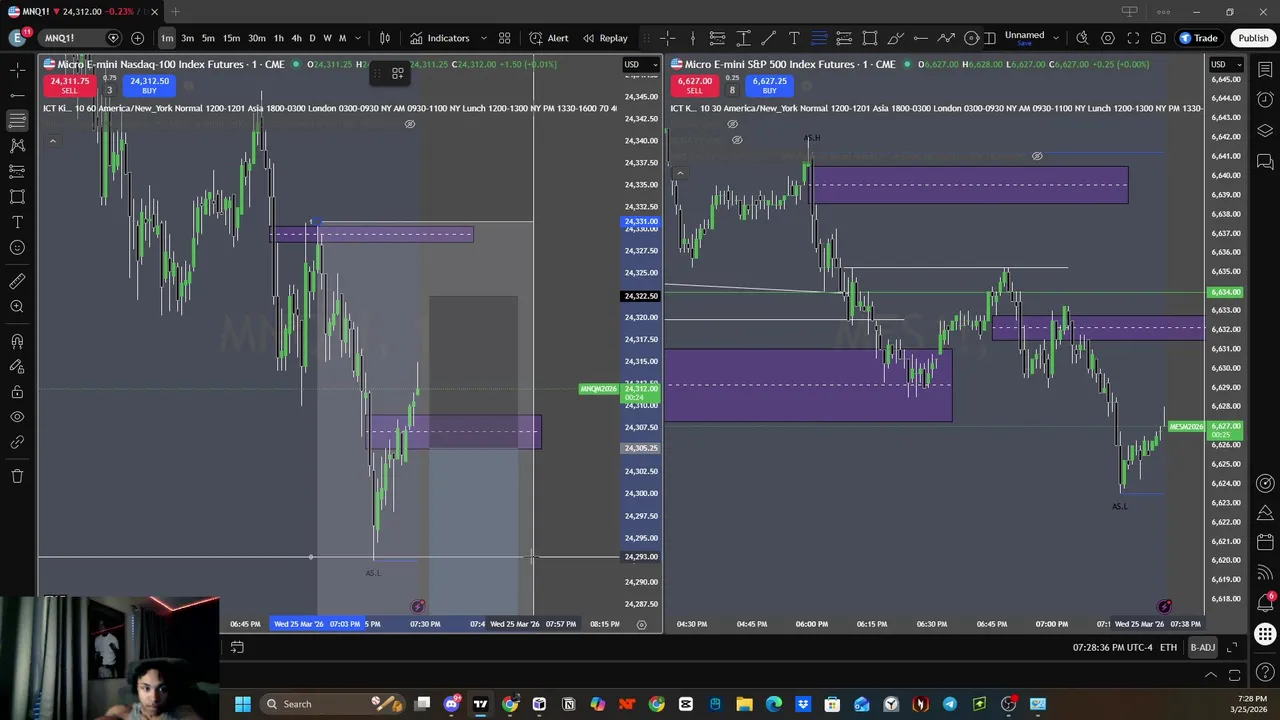This screenshot has height=720, width=1280.
Task: Remove drawings with the trash icon
Action: (x=17, y=477)
